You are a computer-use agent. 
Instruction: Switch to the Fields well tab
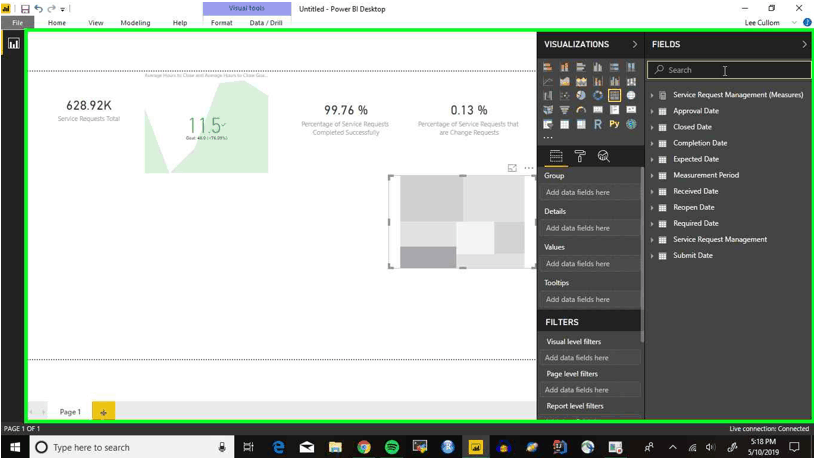556,156
